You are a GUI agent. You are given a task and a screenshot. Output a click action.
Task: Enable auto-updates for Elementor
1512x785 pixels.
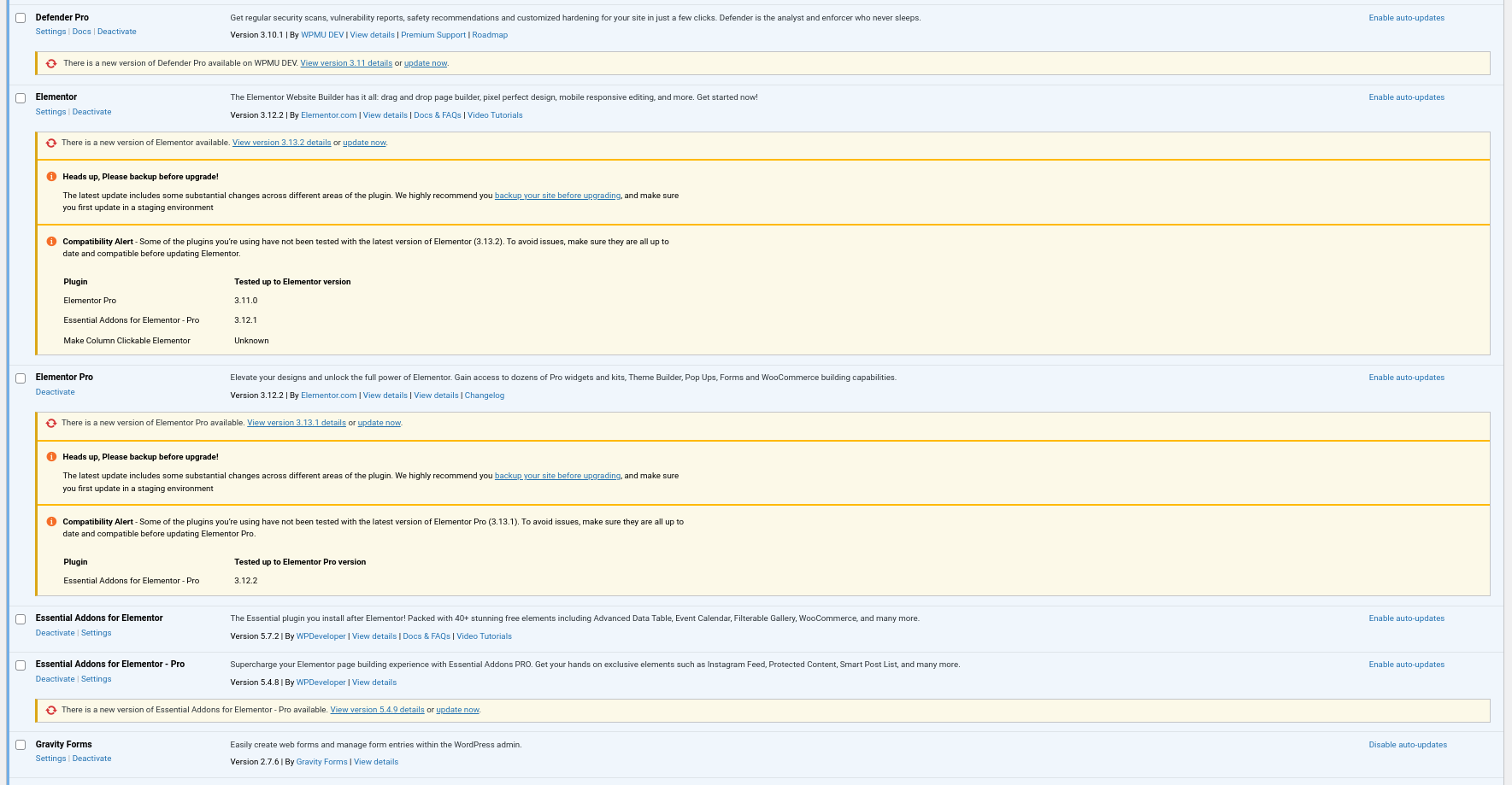click(1406, 97)
